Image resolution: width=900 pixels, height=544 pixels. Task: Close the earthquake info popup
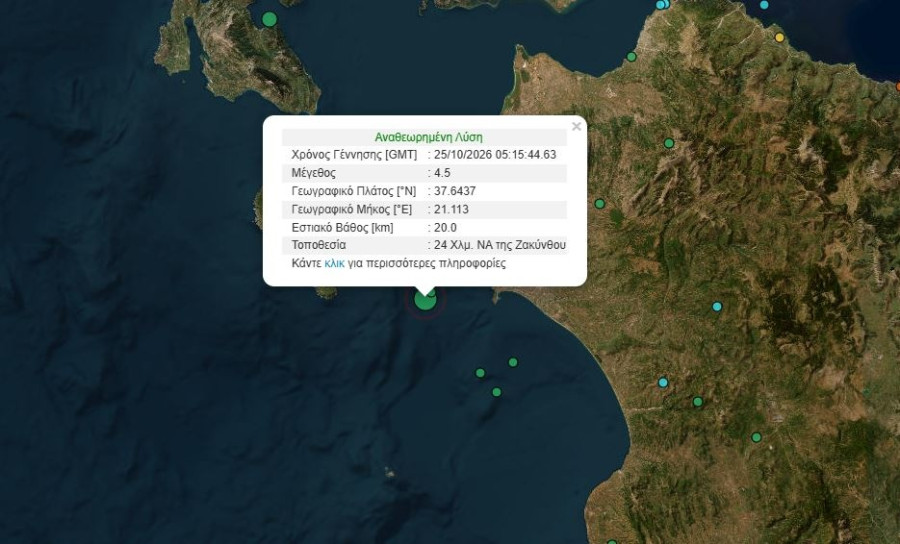pyautogui.click(x=576, y=126)
